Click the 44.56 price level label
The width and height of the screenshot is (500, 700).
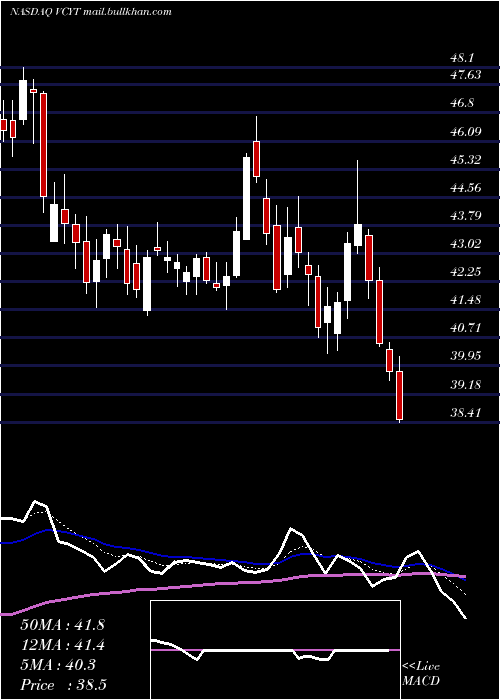coord(465,188)
